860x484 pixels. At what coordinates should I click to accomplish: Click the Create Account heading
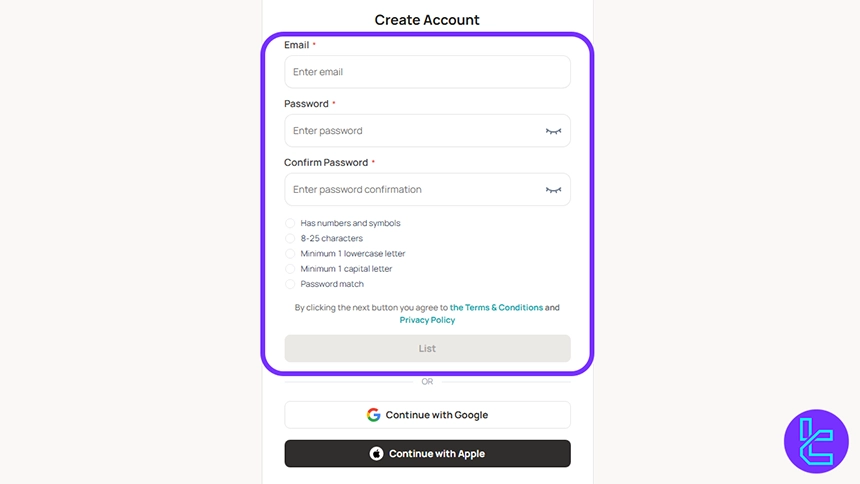(x=427, y=20)
